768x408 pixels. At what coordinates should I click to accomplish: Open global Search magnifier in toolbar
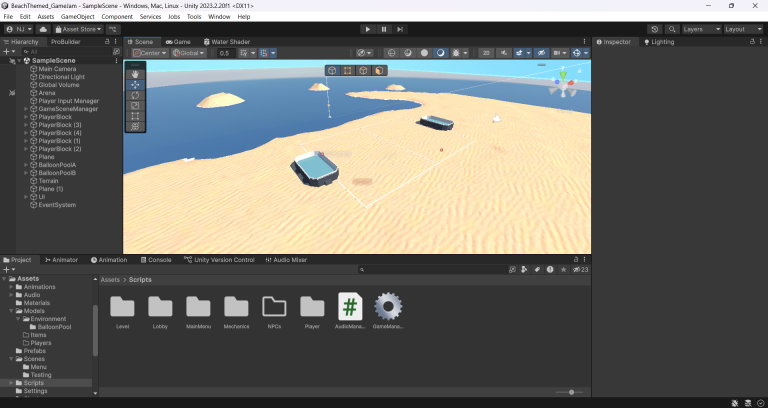[x=672, y=29]
